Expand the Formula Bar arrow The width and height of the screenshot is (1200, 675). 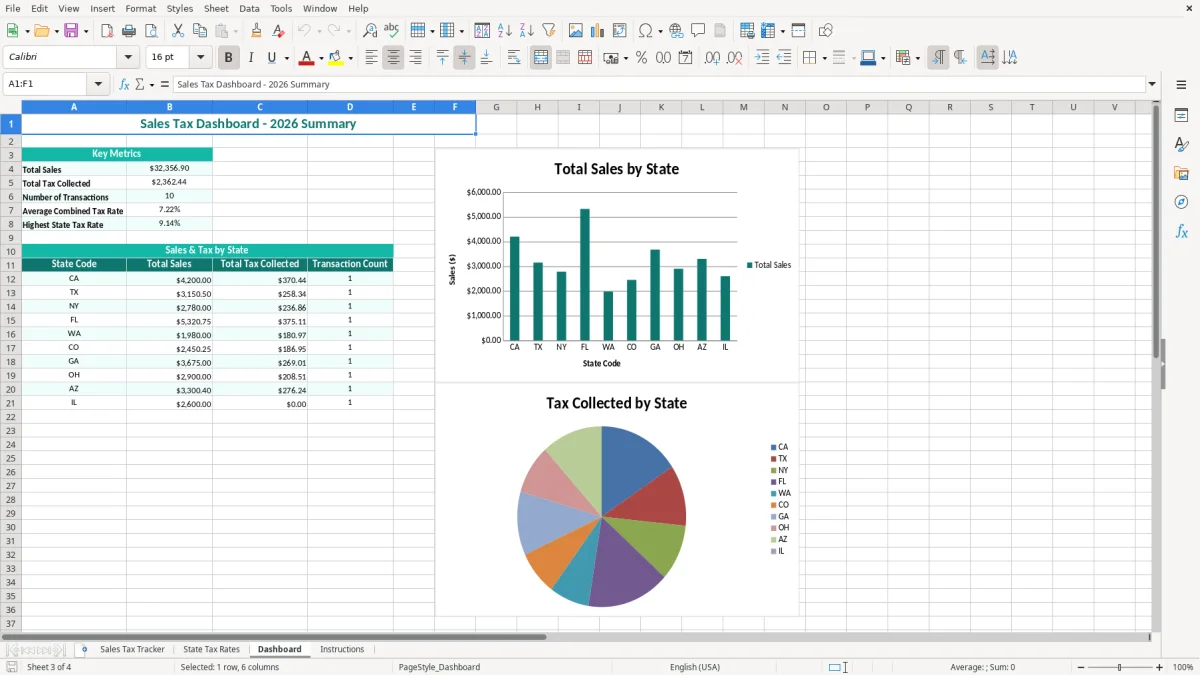1152,85
